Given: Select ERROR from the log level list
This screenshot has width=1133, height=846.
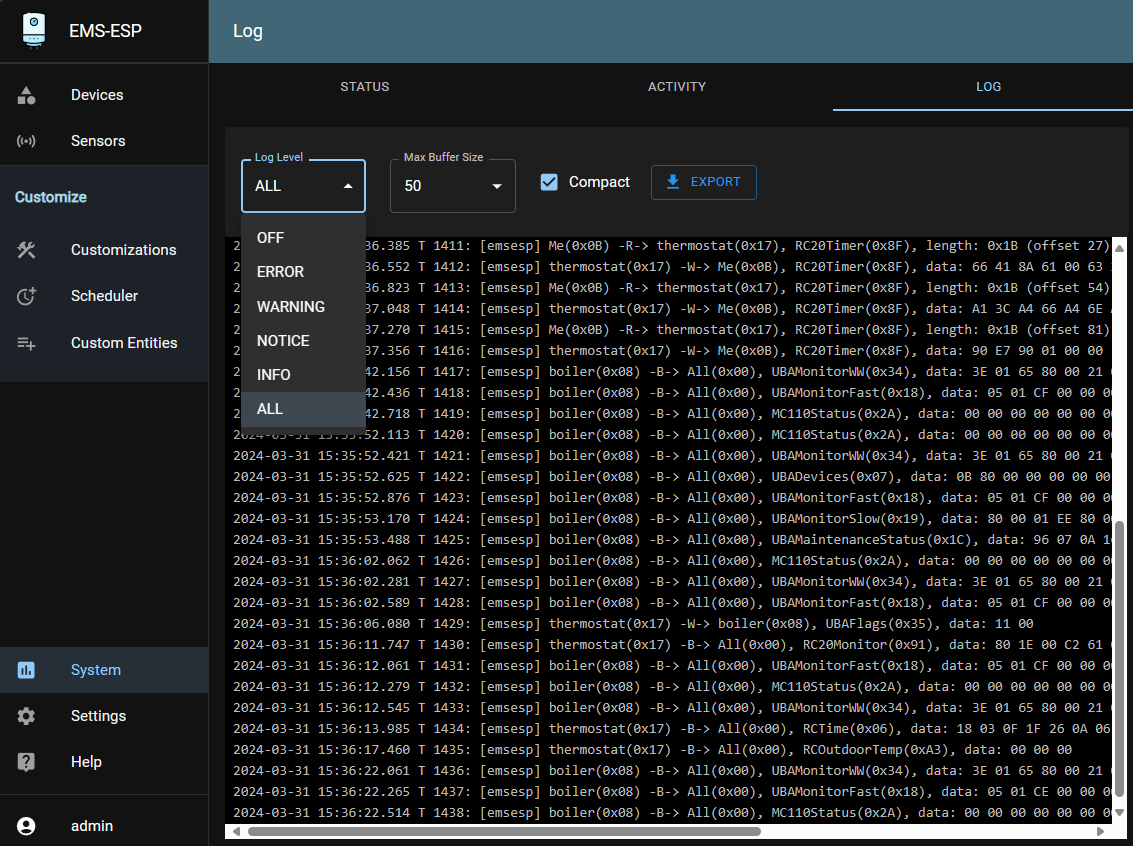Looking at the screenshot, I should pyautogui.click(x=281, y=272).
